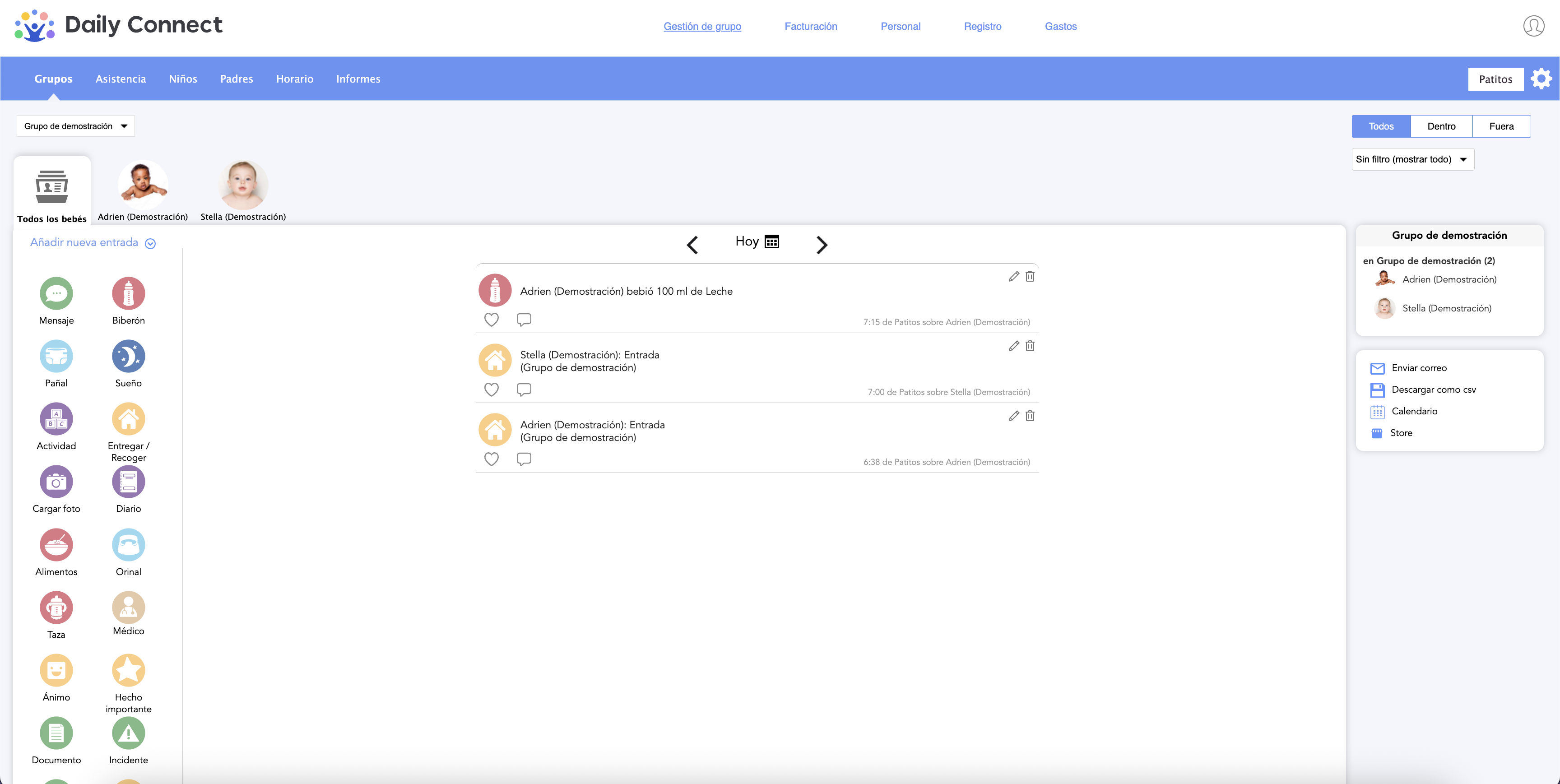Filter to show Fuera children

click(1501, 126)
